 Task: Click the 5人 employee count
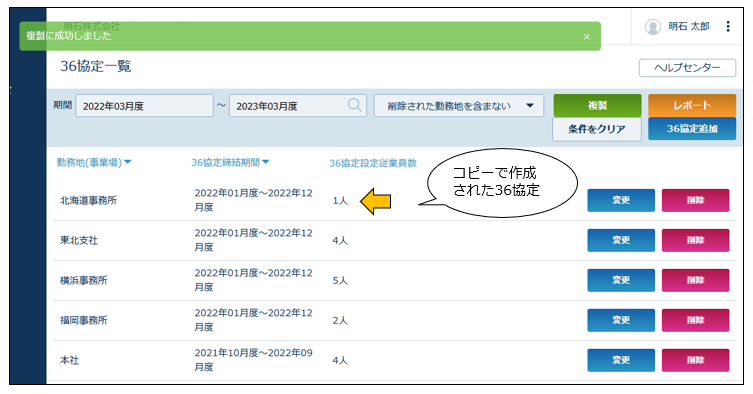[340, 281]
